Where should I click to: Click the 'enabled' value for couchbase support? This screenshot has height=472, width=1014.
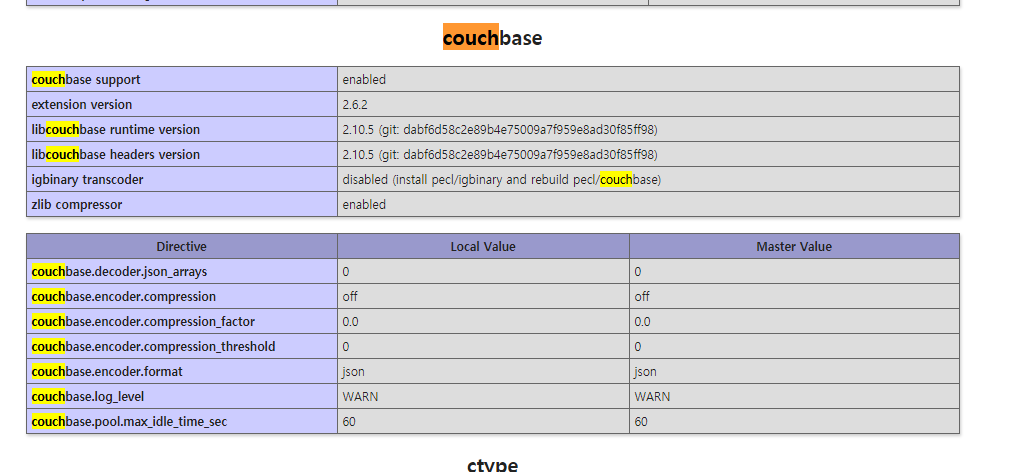point(364,80)
